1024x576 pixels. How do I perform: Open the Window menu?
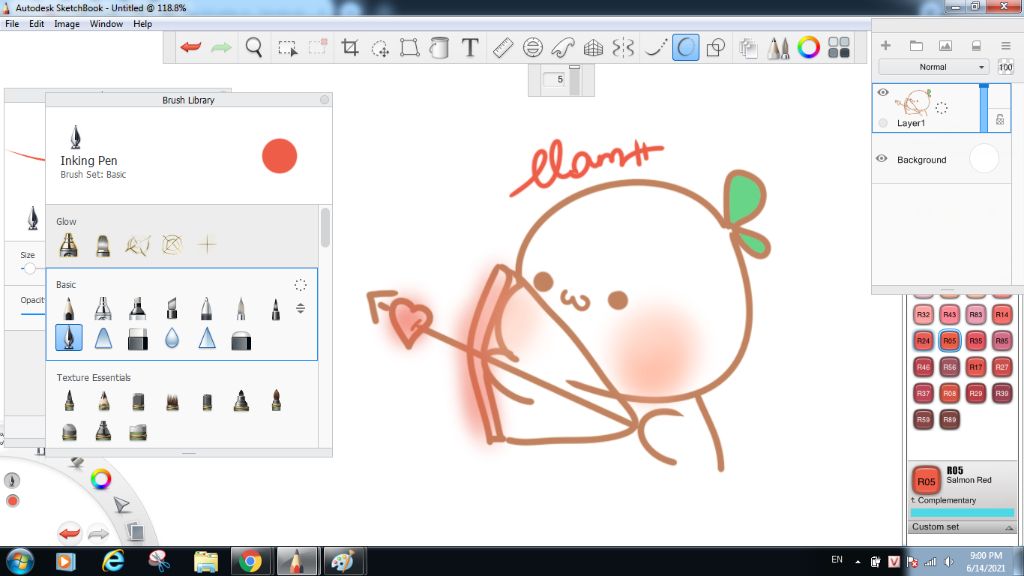[x=106, y=24]
